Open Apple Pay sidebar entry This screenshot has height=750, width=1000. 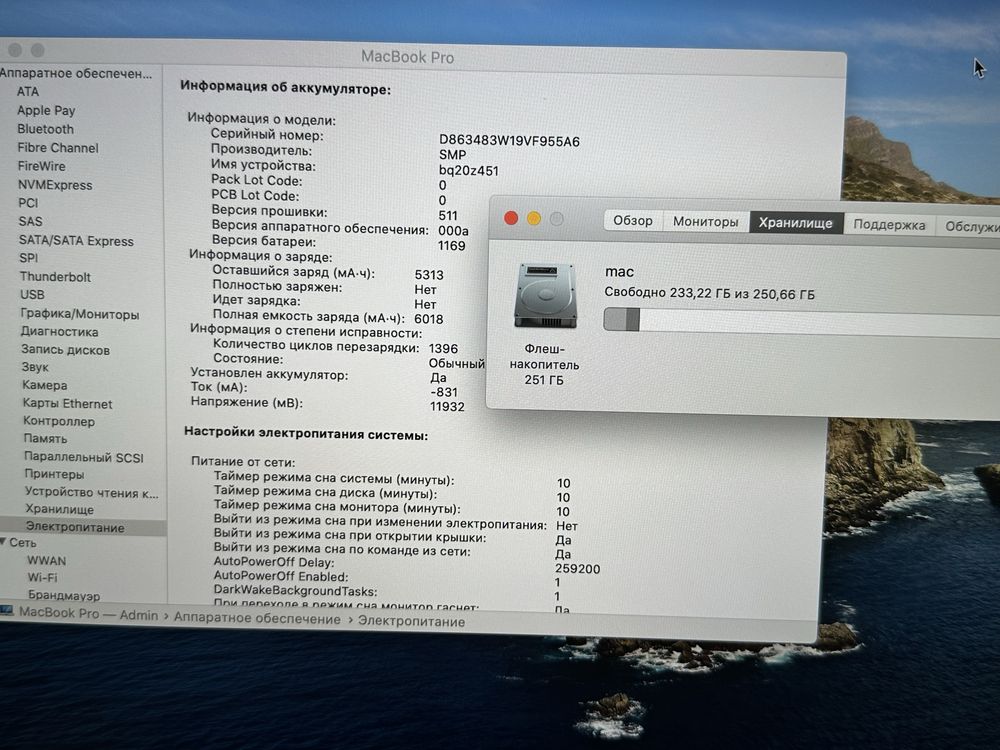(46, 110)
